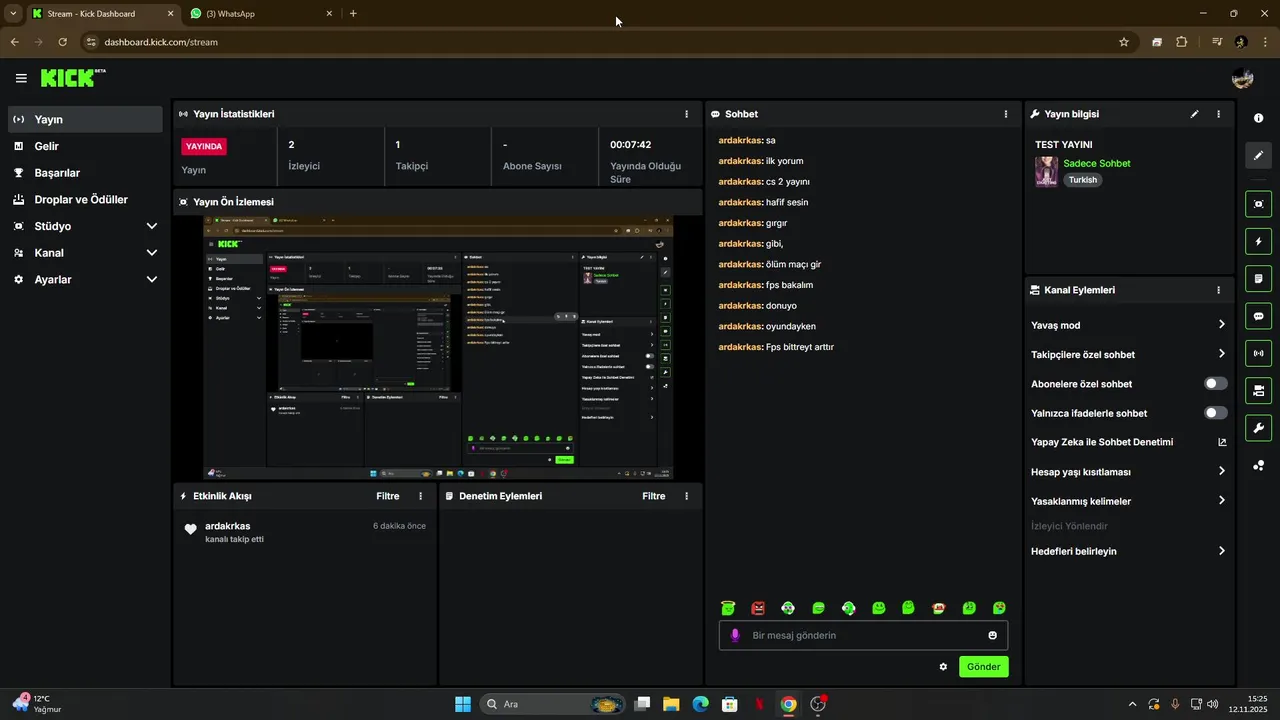Open the three-dot menu of Etkinlik Akışı panel
This screenshot has height=720, width=1280.
click(x=420, y=496)
